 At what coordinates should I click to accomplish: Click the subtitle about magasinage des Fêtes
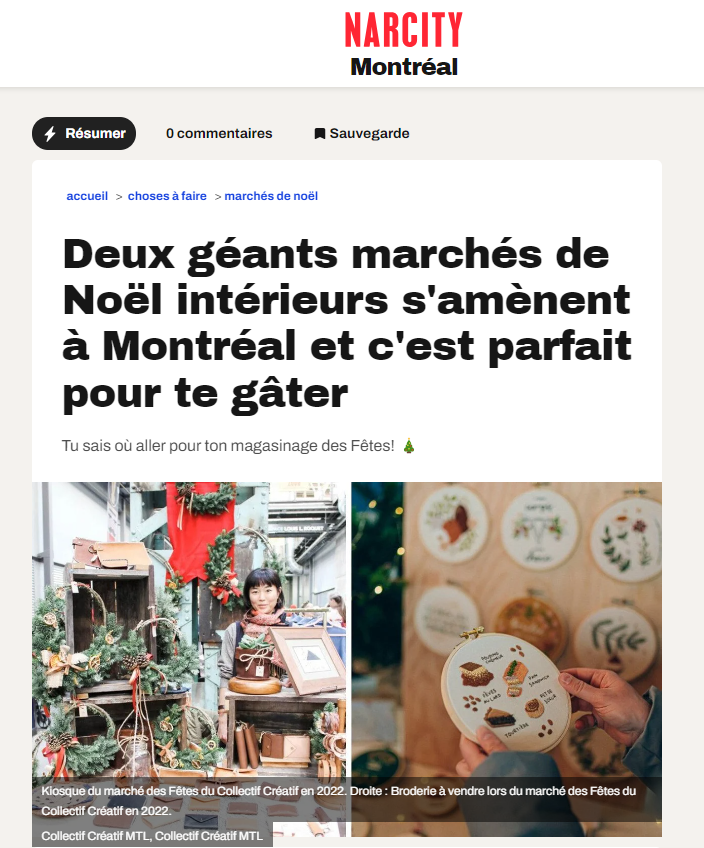tap(228, 446)
